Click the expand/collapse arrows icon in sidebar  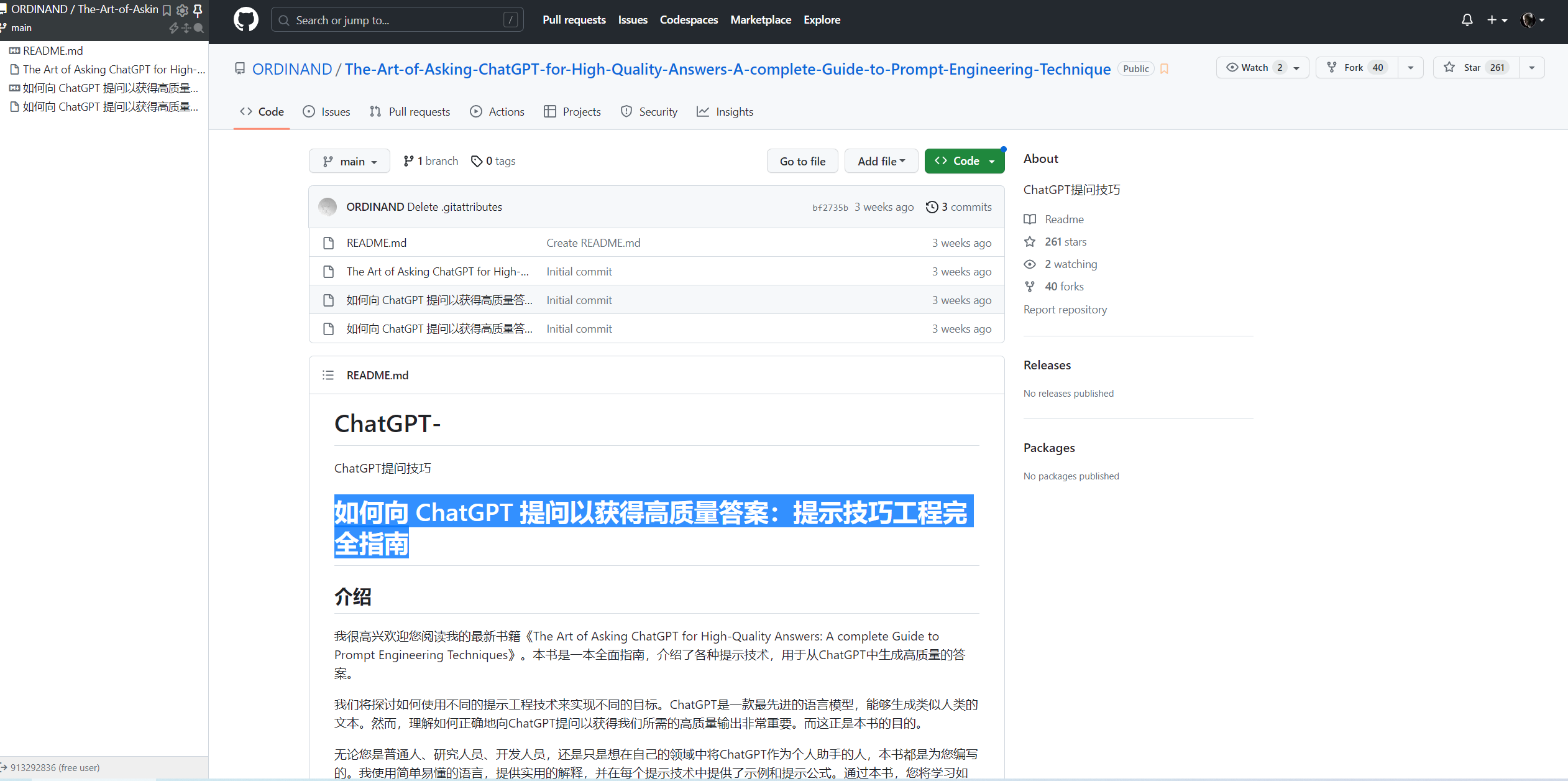(x=186, y=28)
